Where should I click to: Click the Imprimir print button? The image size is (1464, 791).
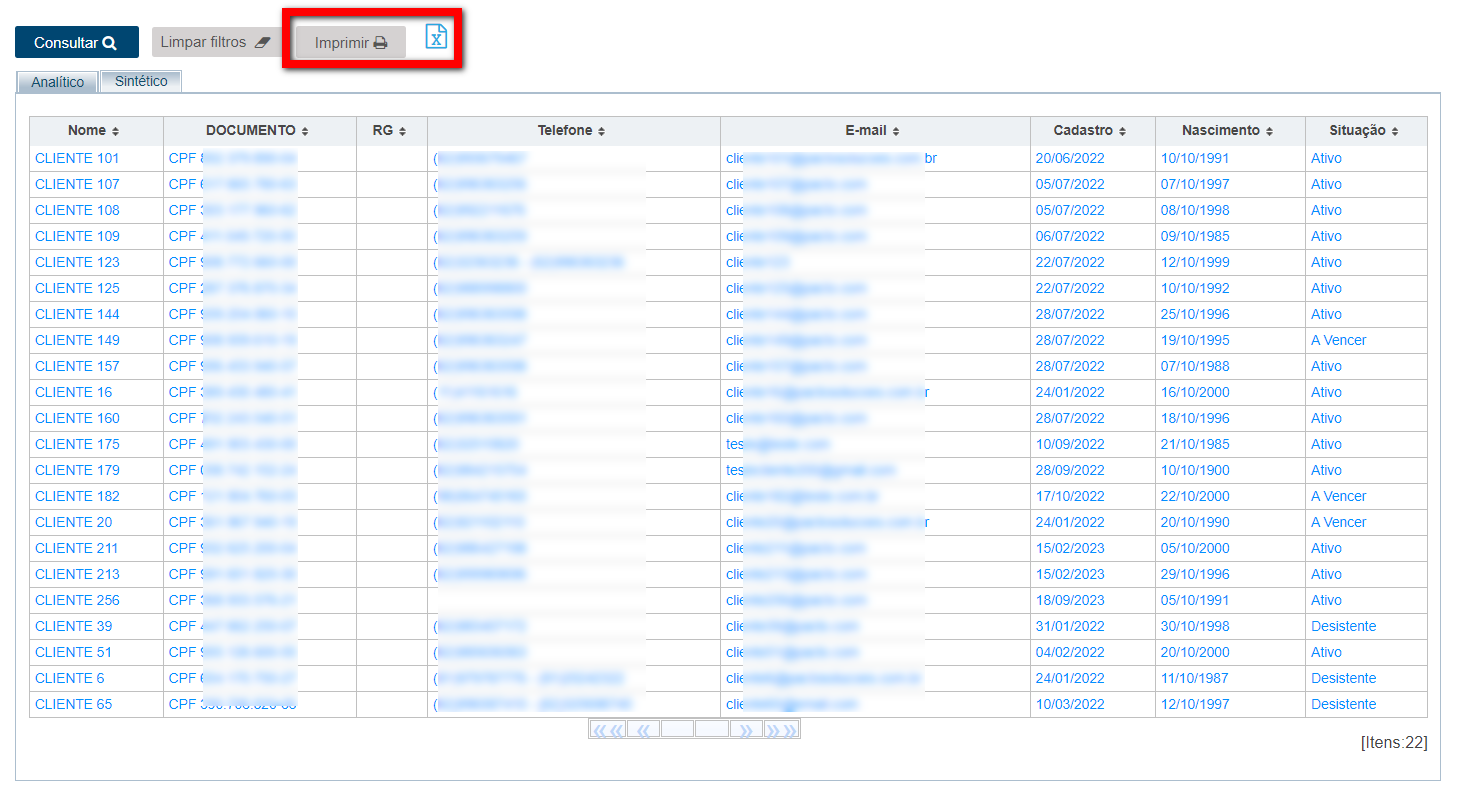tap(350, 43)
